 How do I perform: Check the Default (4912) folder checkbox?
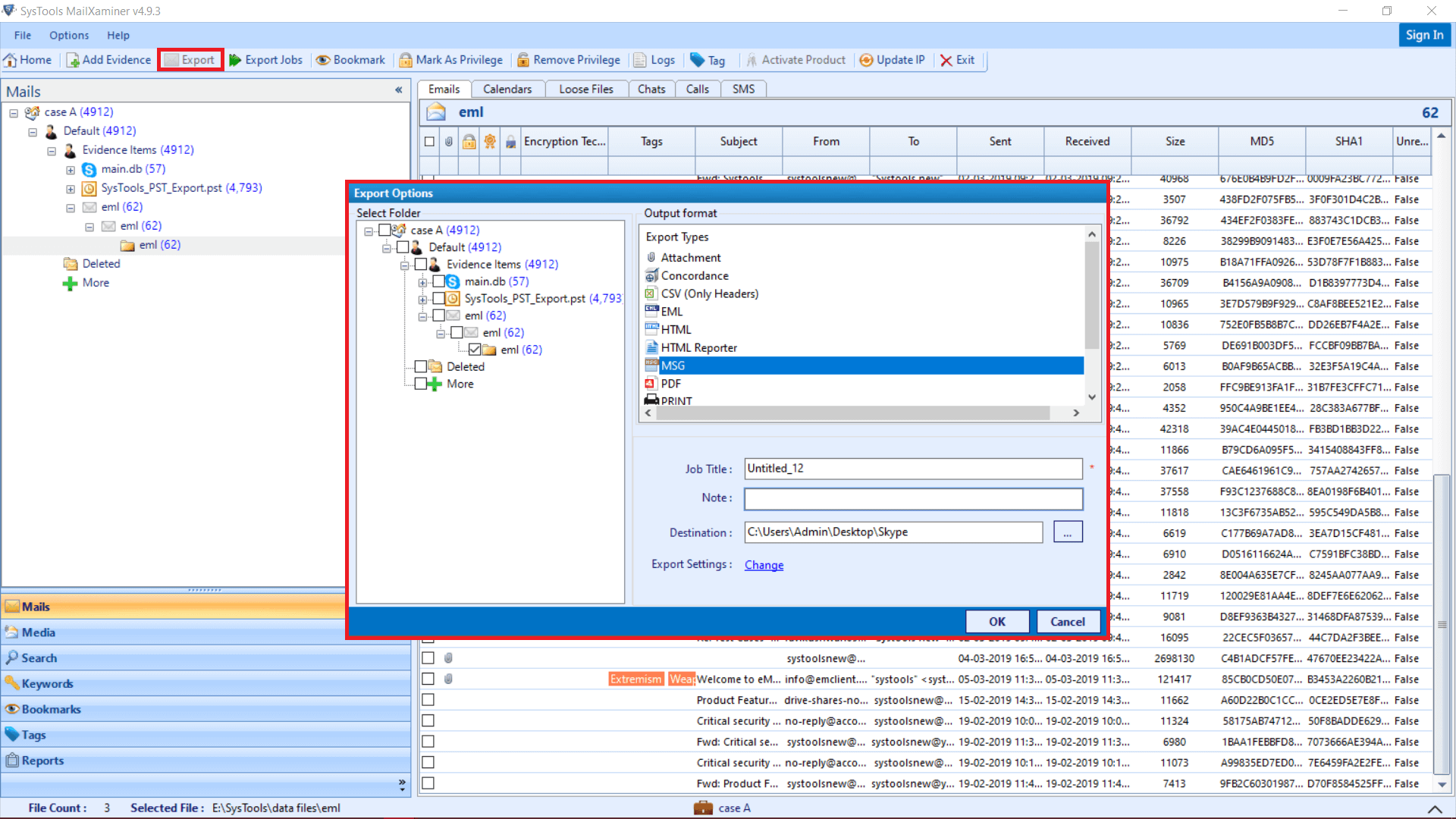point(403,247)
